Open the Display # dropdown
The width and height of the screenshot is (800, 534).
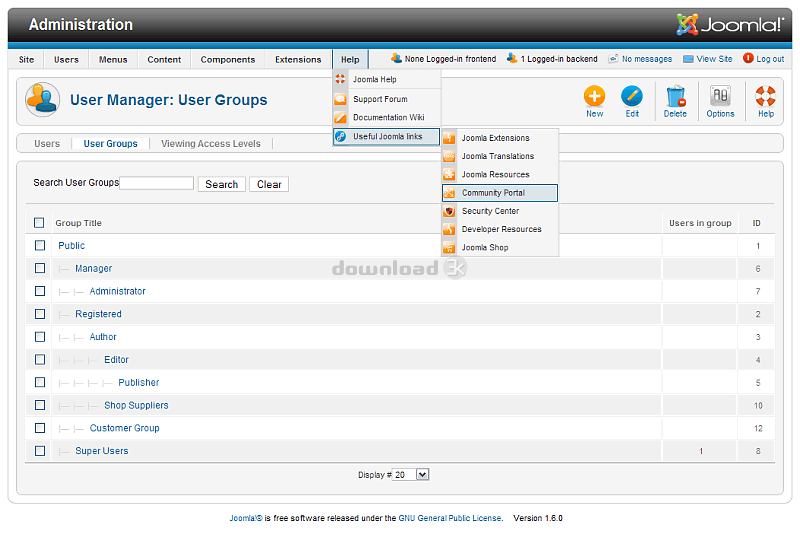tap(411, 475)
